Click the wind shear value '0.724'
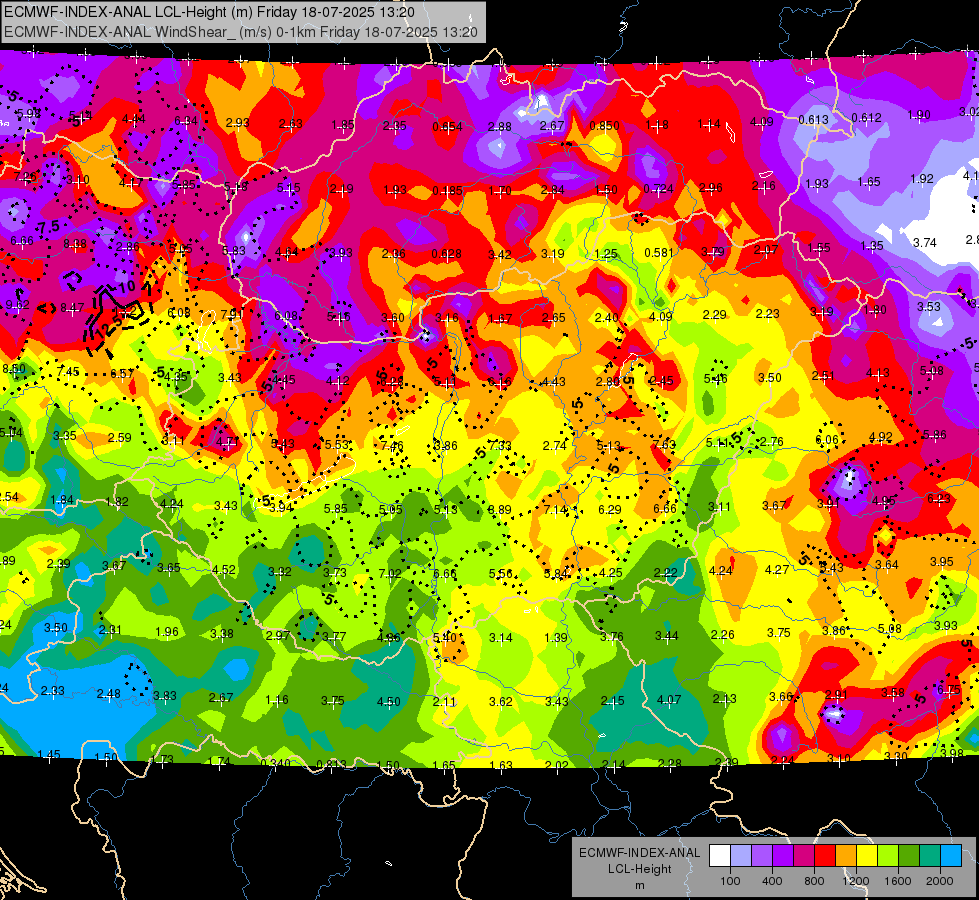This screenshot has height=900, width=979. click(x=658, y=189)
